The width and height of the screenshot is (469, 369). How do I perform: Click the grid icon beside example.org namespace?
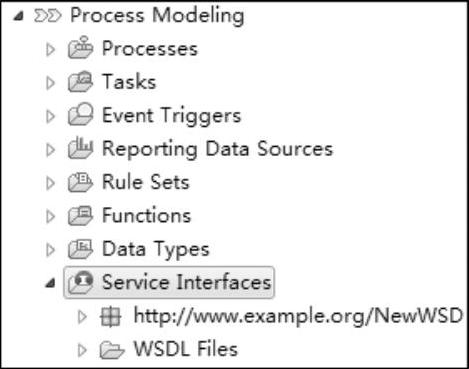[x=111, y=316]
